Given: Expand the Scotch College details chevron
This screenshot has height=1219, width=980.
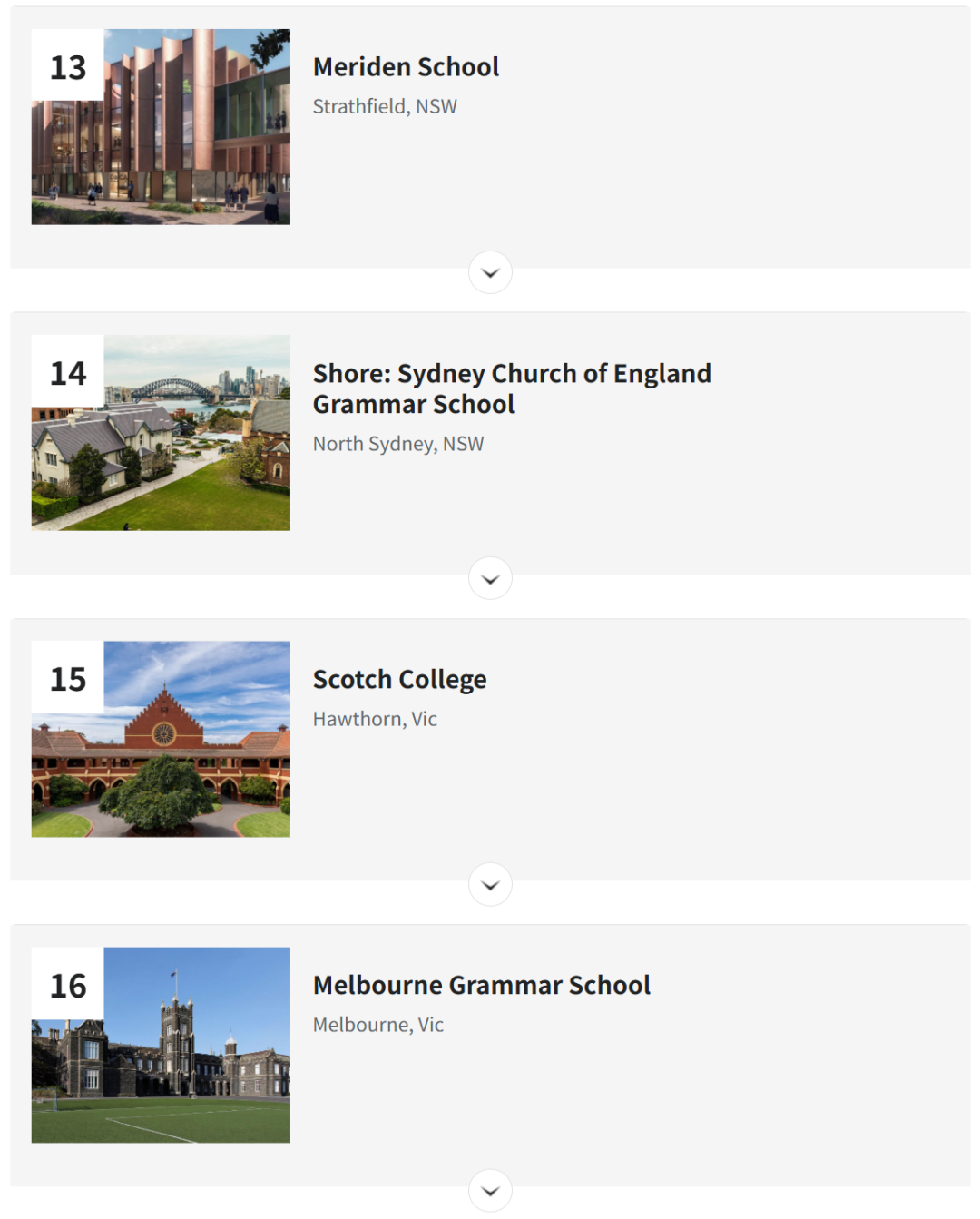Looking at the screenshot, I should 490,884.
